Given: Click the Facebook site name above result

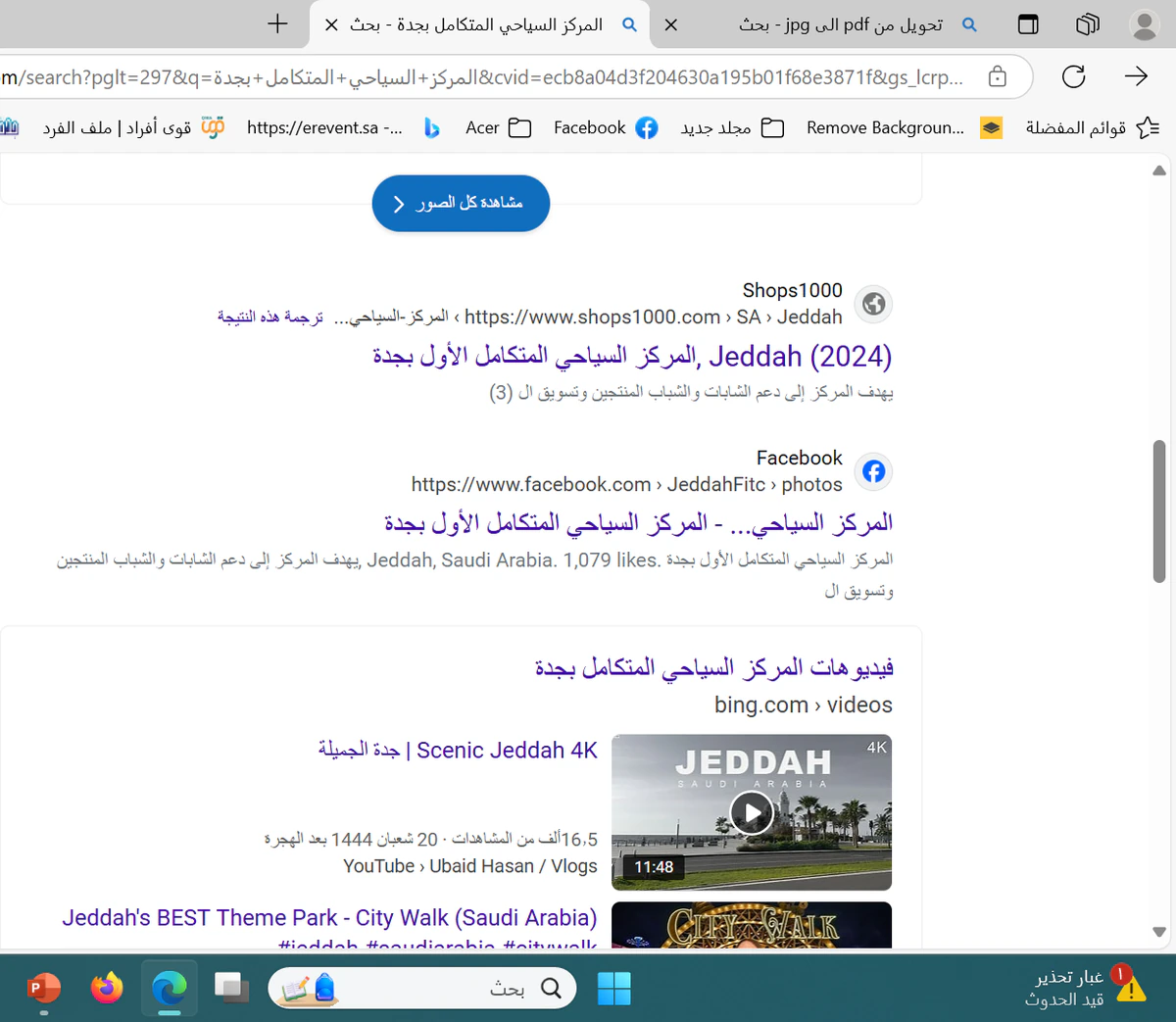Looking at the screenshot, I should (800, 458).
